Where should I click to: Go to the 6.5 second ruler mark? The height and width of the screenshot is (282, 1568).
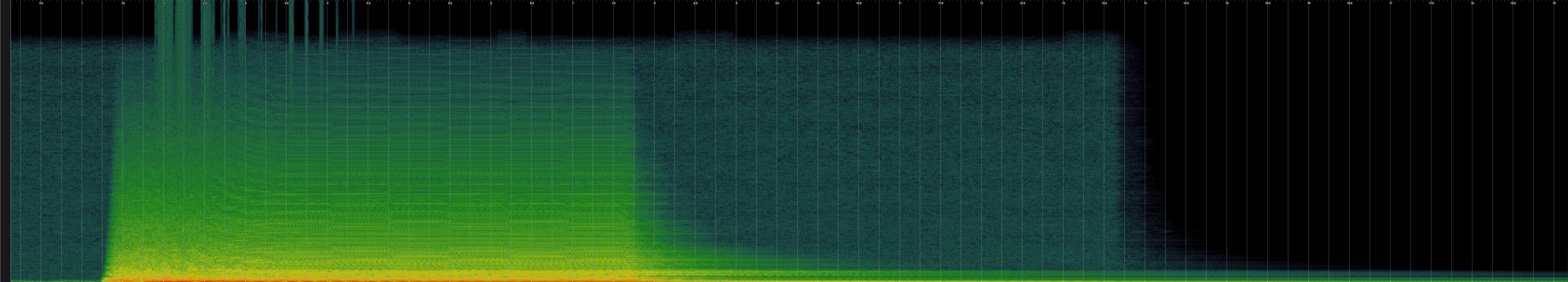tap(532, 3)
